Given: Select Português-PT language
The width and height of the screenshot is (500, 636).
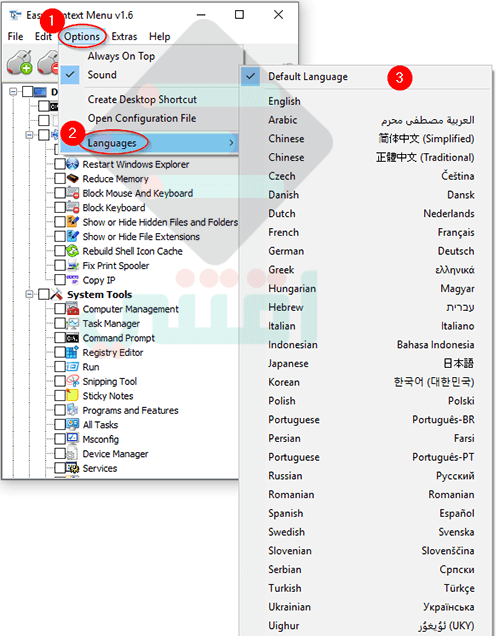Looking at the screenshot, I should [x=366, y=457].
